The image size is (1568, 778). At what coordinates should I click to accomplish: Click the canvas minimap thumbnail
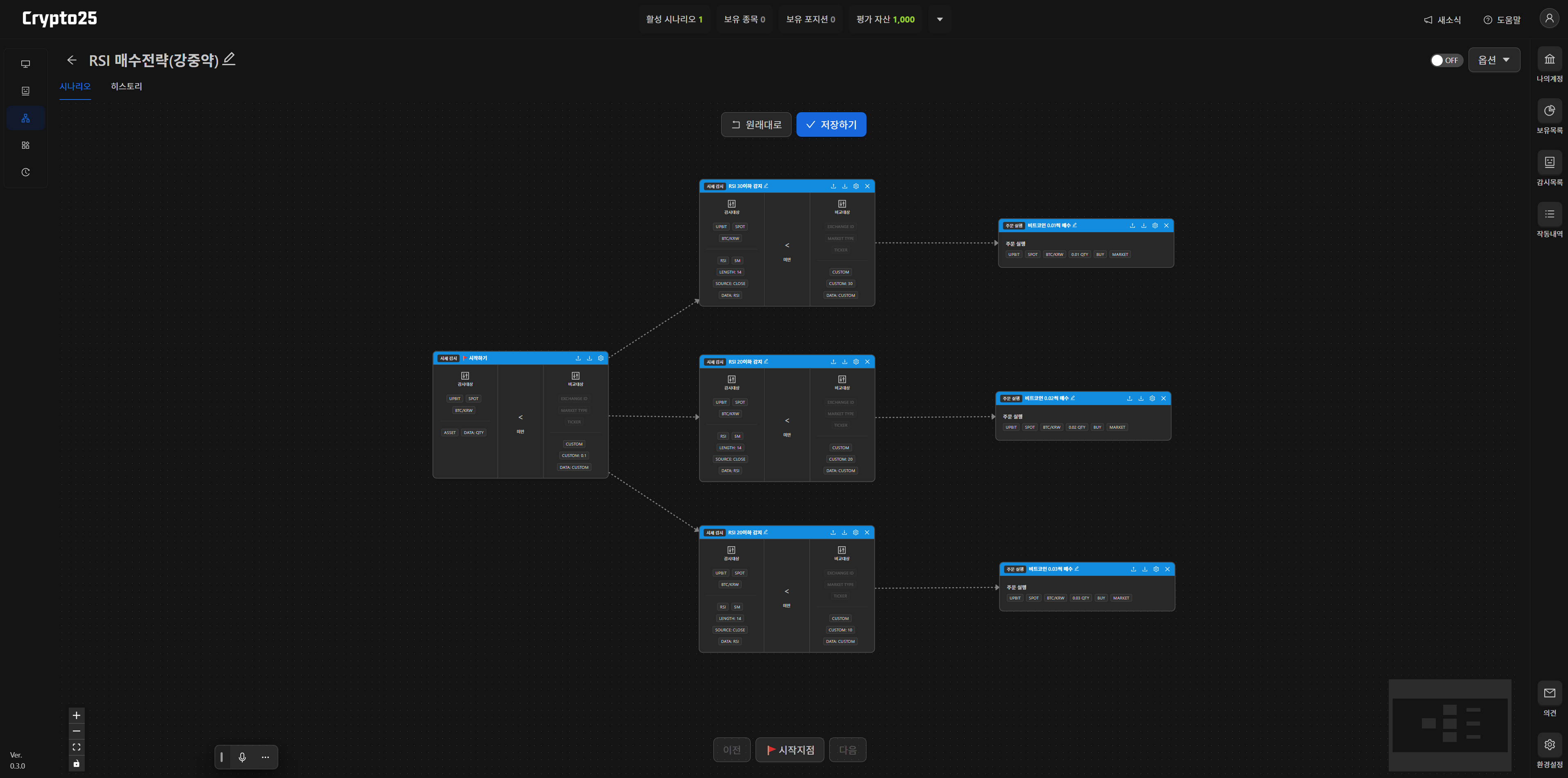(x=1450, y=725)
